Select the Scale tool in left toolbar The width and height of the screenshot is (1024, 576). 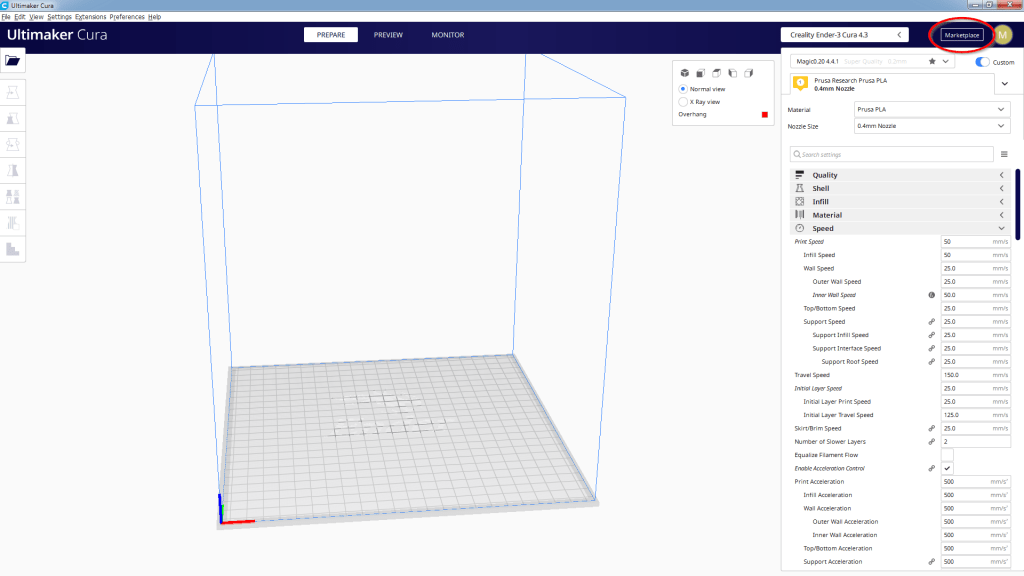pyautogui.click(x=13, y=118)
